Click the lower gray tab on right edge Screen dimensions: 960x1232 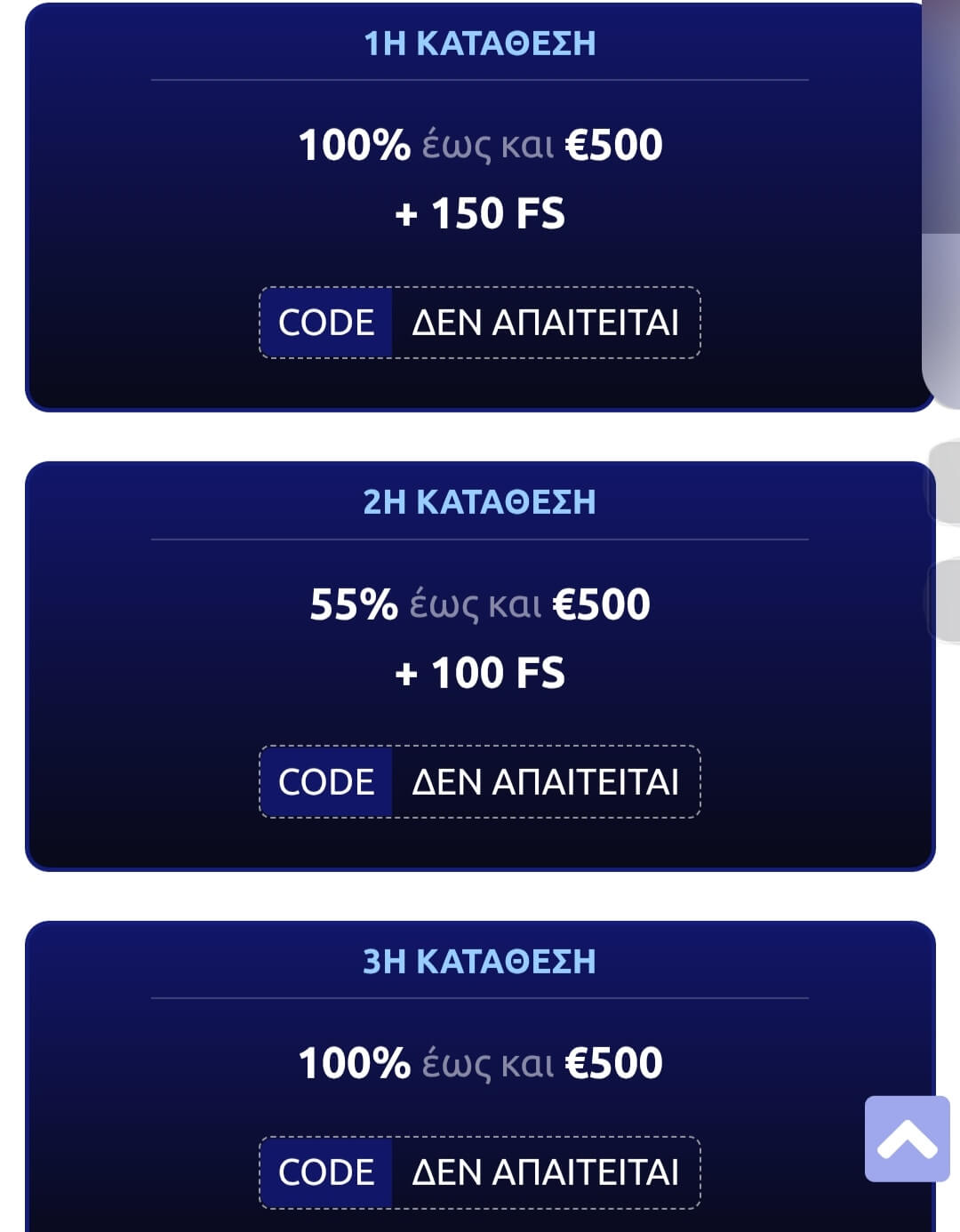click(x=944, y=600)
